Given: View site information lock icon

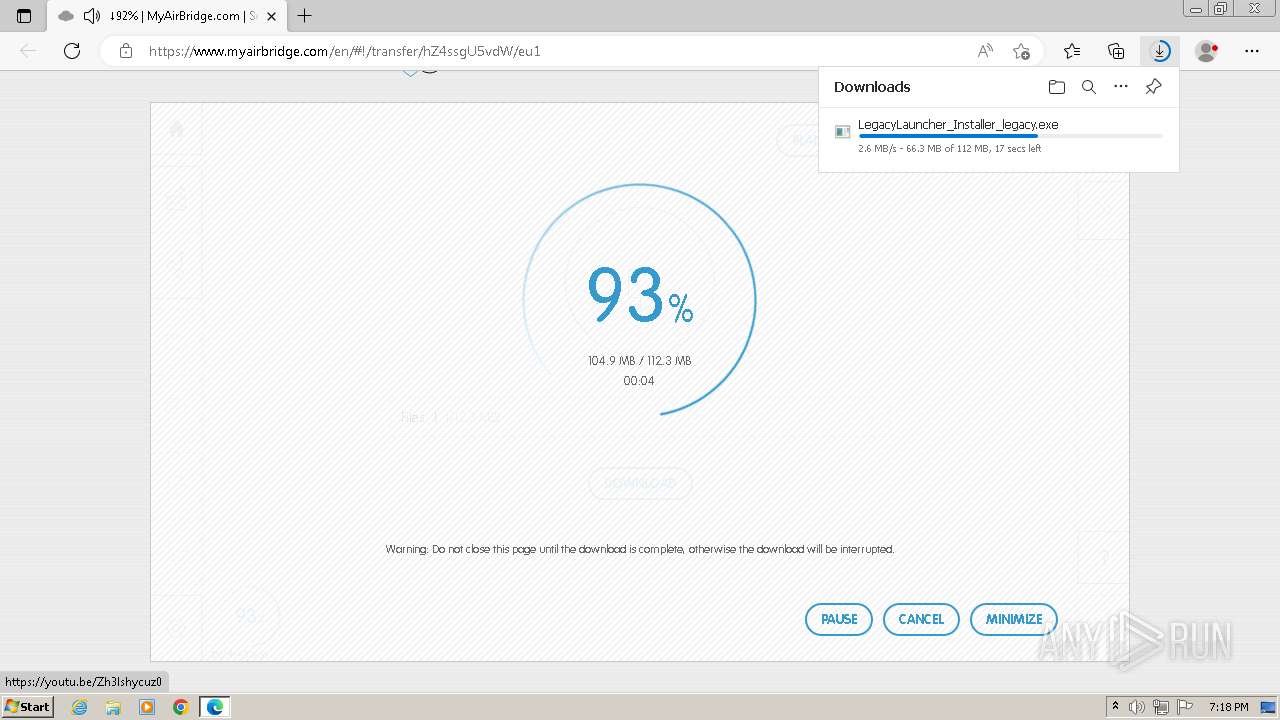Looking at the screenshot, I should (x=126, y=51).
